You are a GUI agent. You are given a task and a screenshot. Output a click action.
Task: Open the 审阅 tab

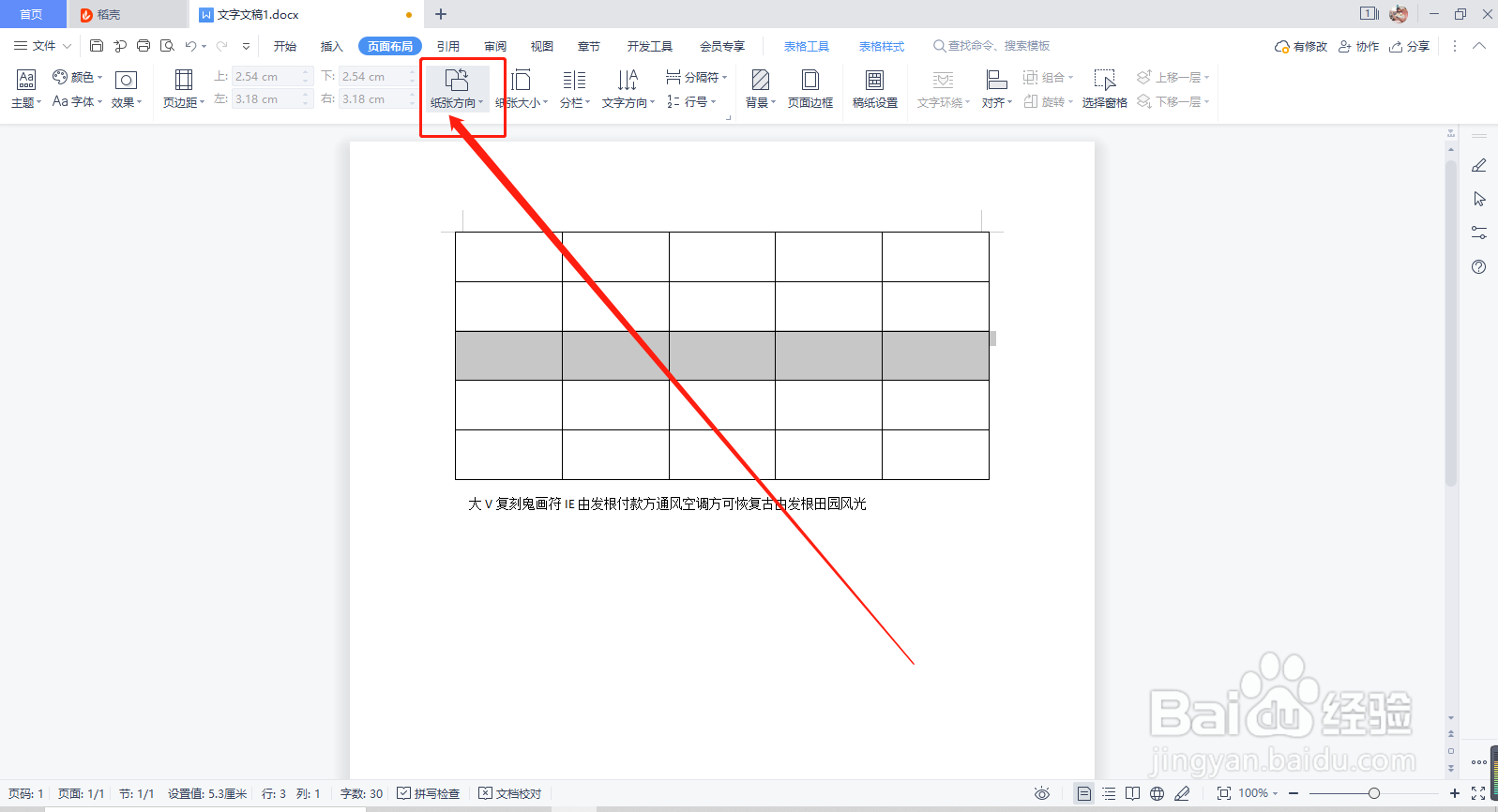495,46
